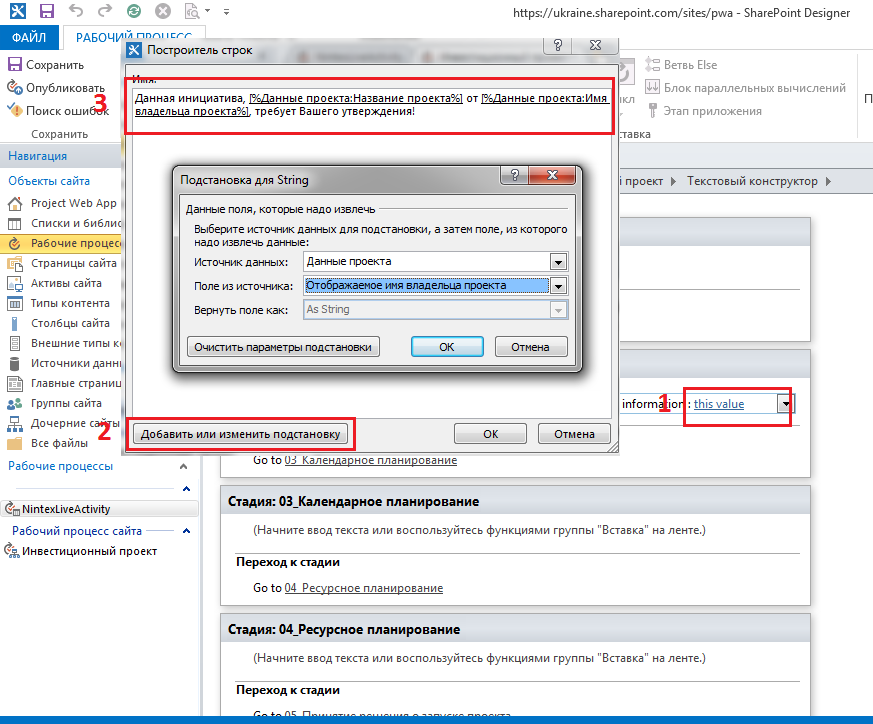Screen dimensions: 873x724
Task: Click the Все файлы folder icon
Action: [15, 444]
